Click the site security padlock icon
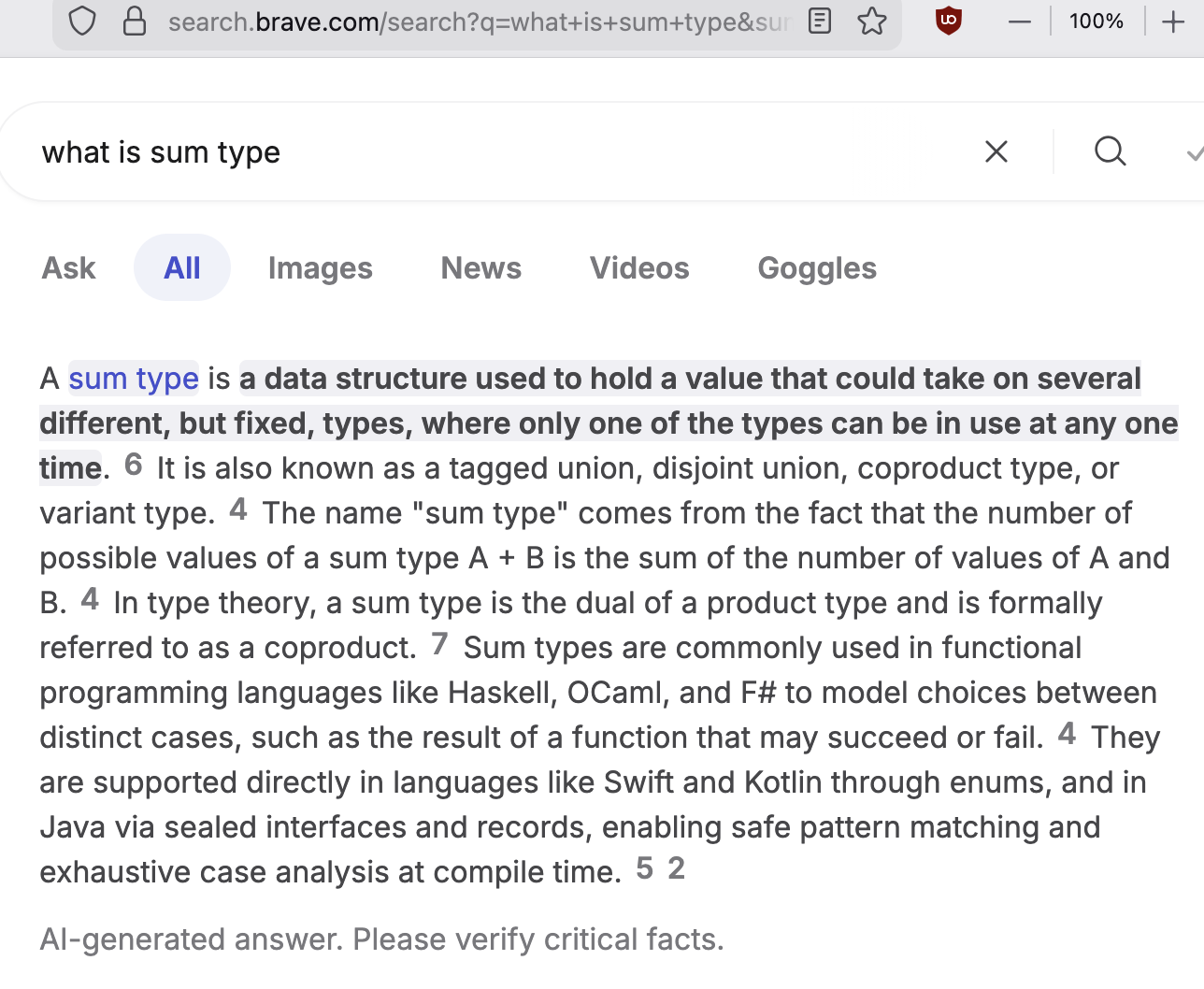The width and height of the screenshot is (1204, 989). pos(135,21)
